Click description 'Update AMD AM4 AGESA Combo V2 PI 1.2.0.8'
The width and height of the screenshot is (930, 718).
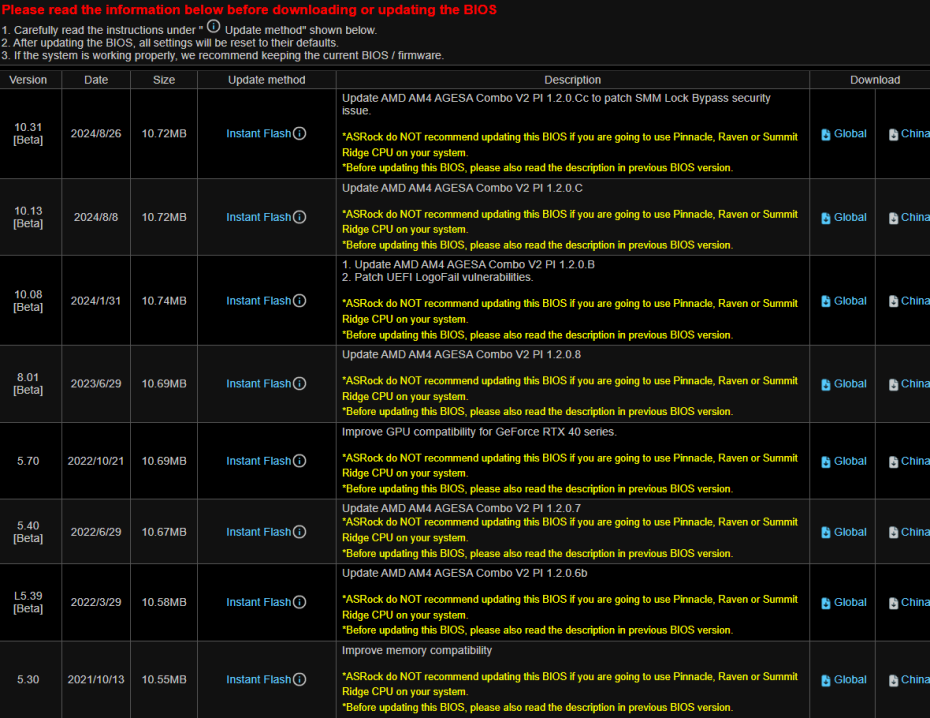pos(461,355)
